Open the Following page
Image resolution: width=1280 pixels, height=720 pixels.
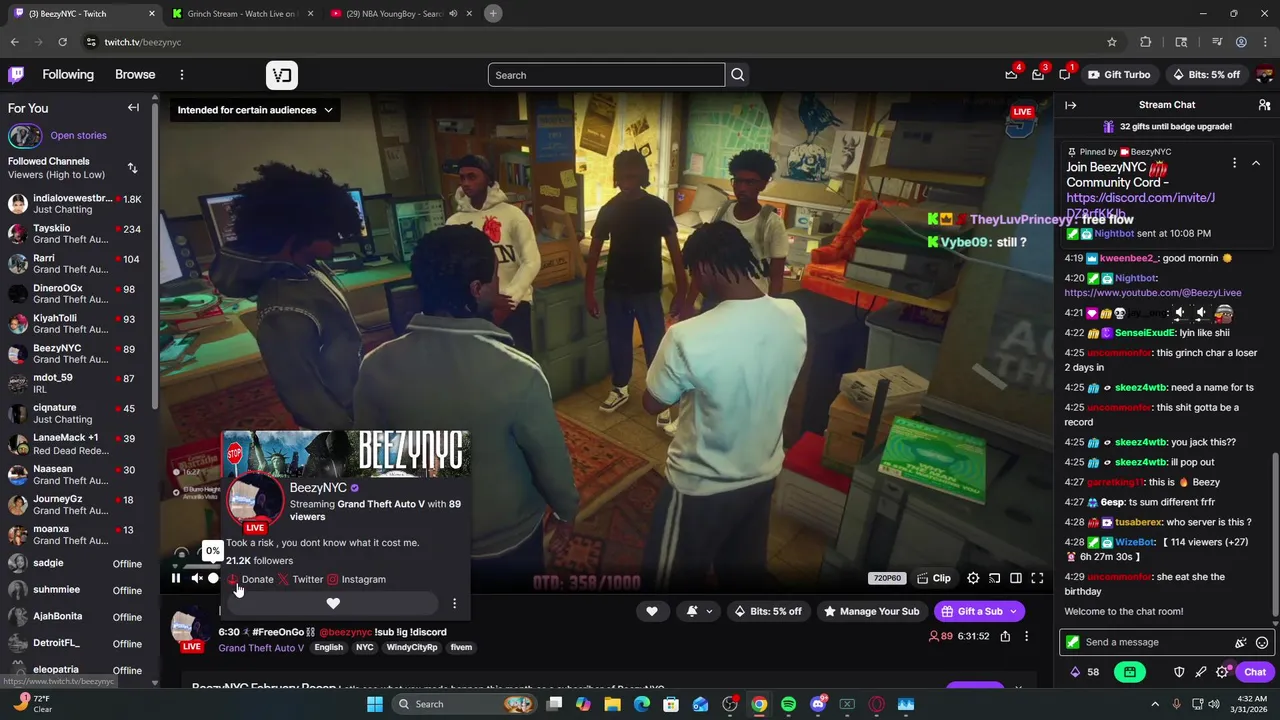coord(68,75)
